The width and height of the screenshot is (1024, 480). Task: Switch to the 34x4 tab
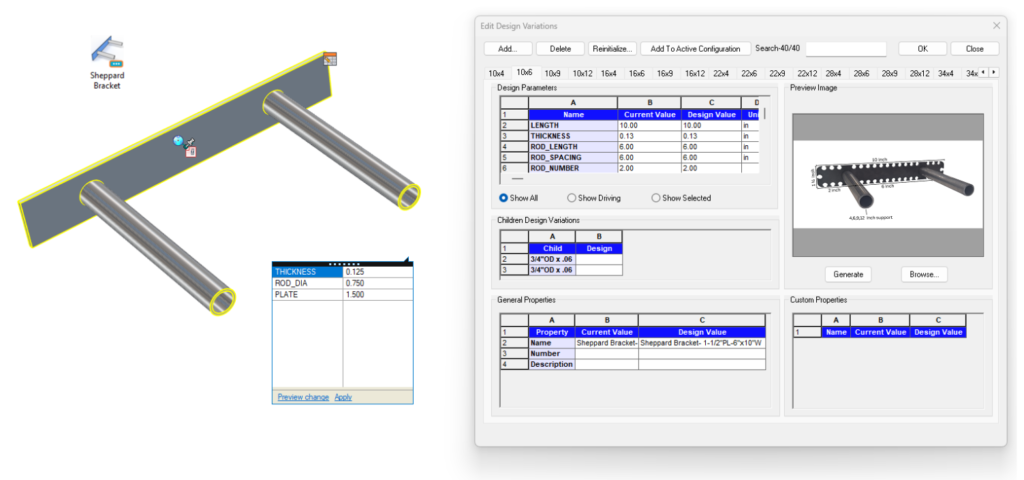pyautogui.click(x=946, y=74)
